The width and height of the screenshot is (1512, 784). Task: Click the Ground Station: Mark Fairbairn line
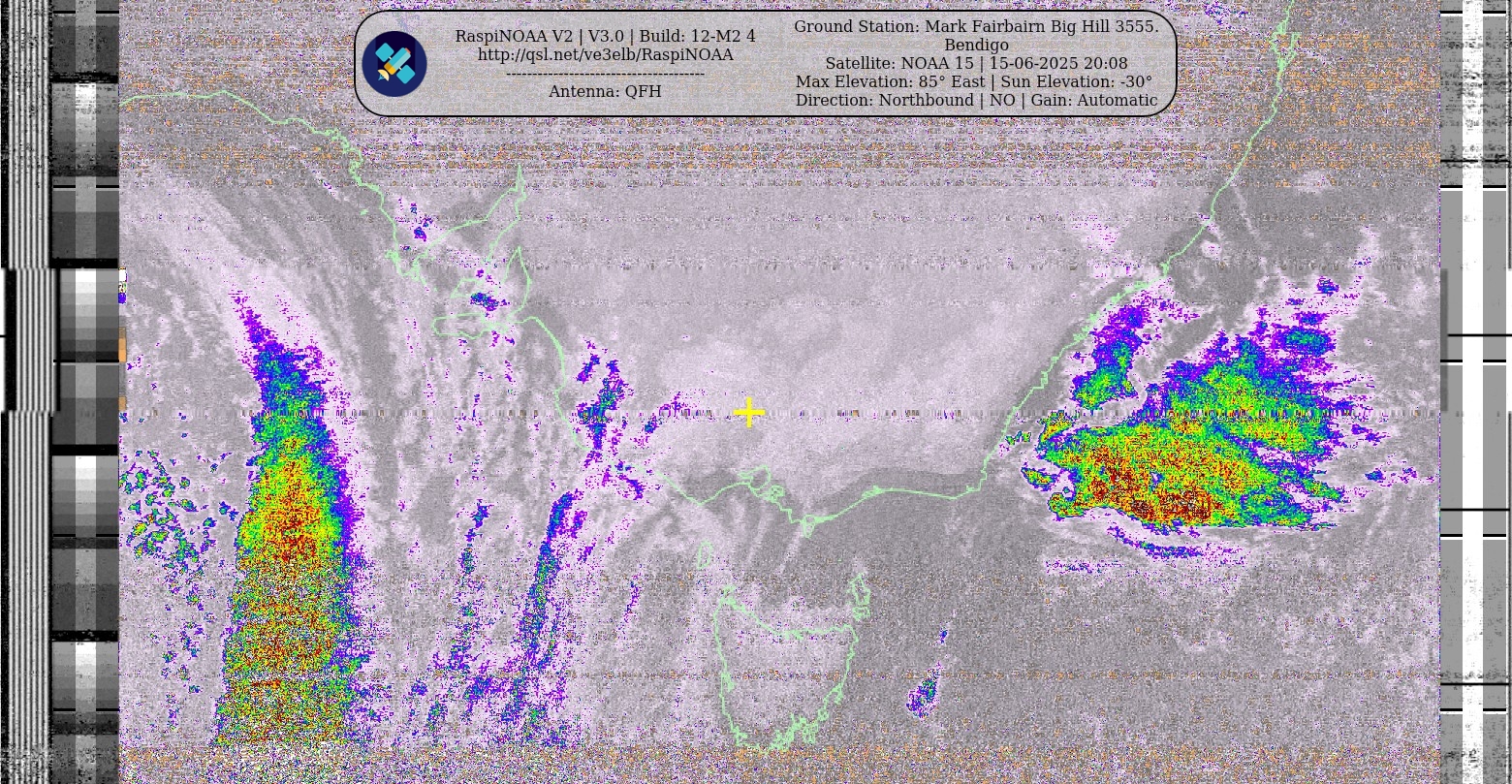(x=976, y=26)
